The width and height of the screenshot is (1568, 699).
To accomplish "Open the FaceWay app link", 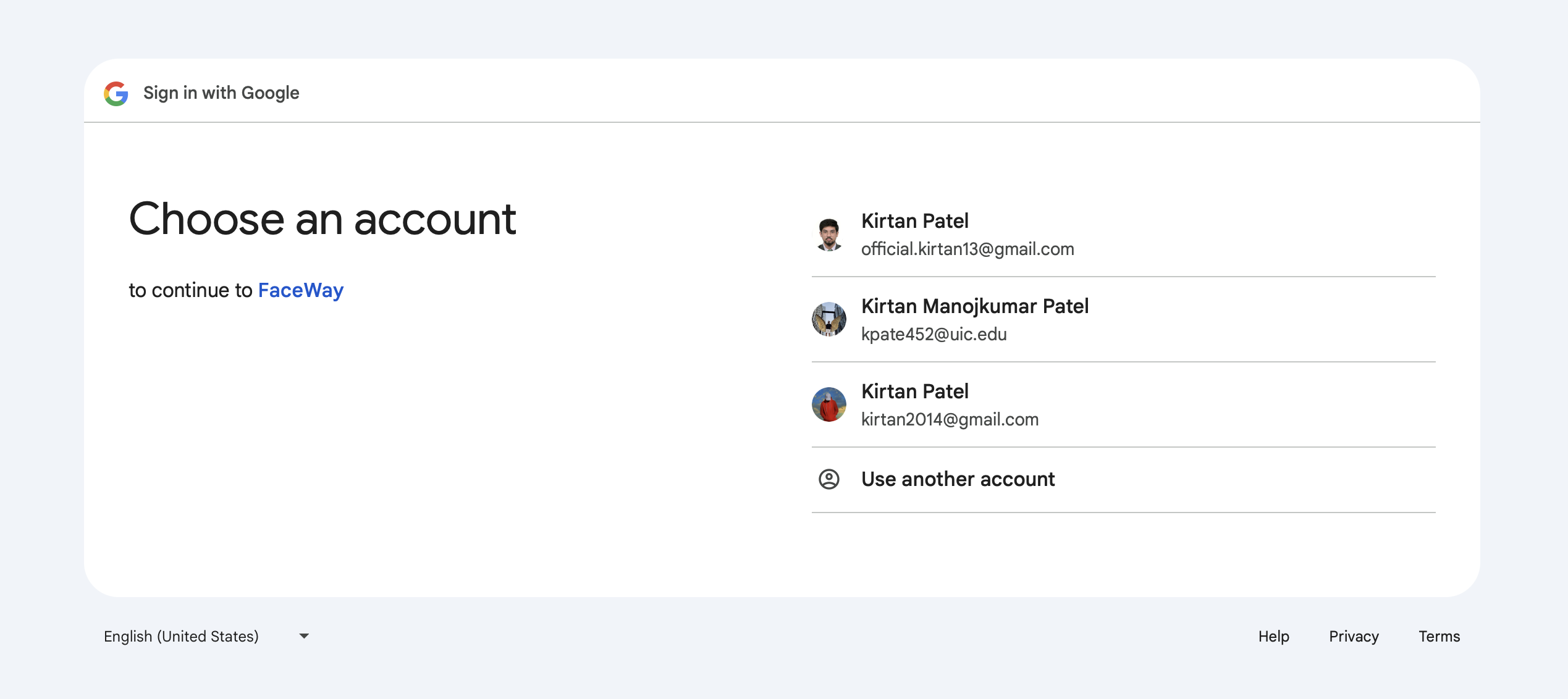I will (300, 290).
